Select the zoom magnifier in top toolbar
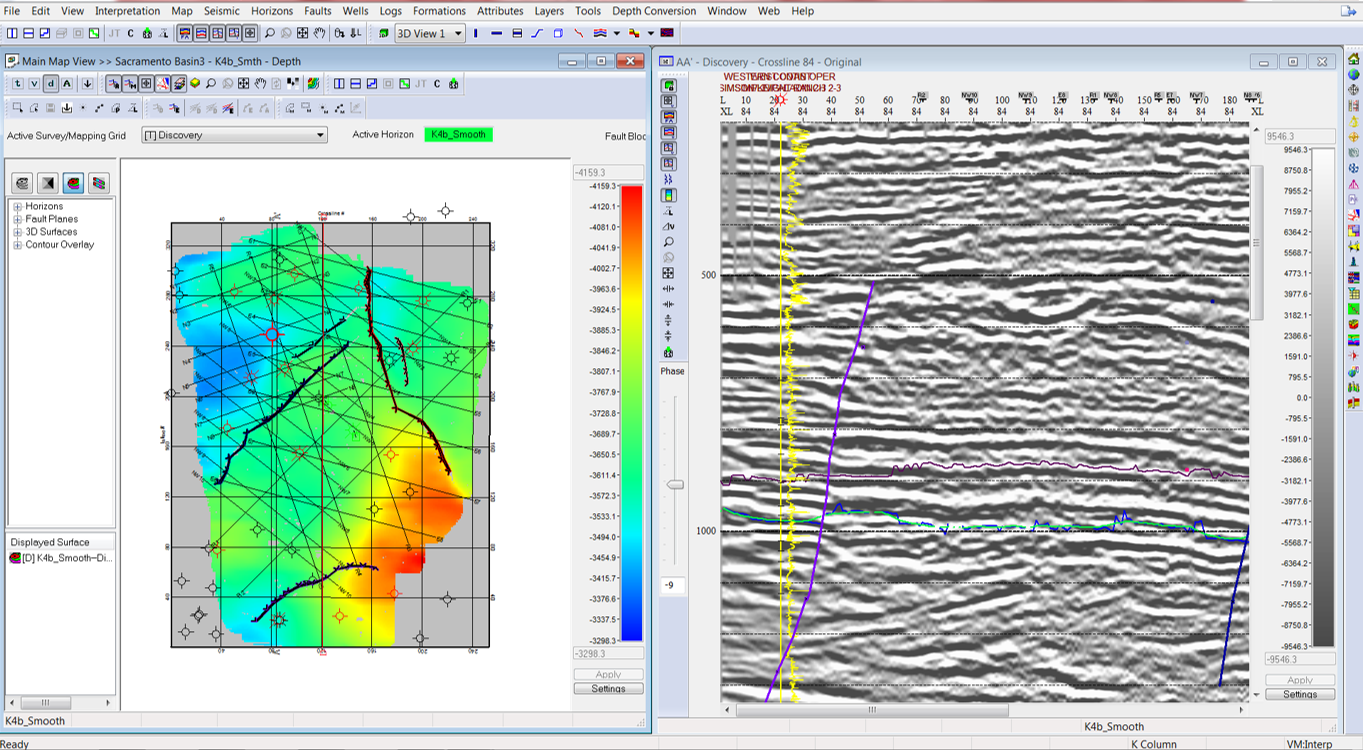 [x=270, y=33]
